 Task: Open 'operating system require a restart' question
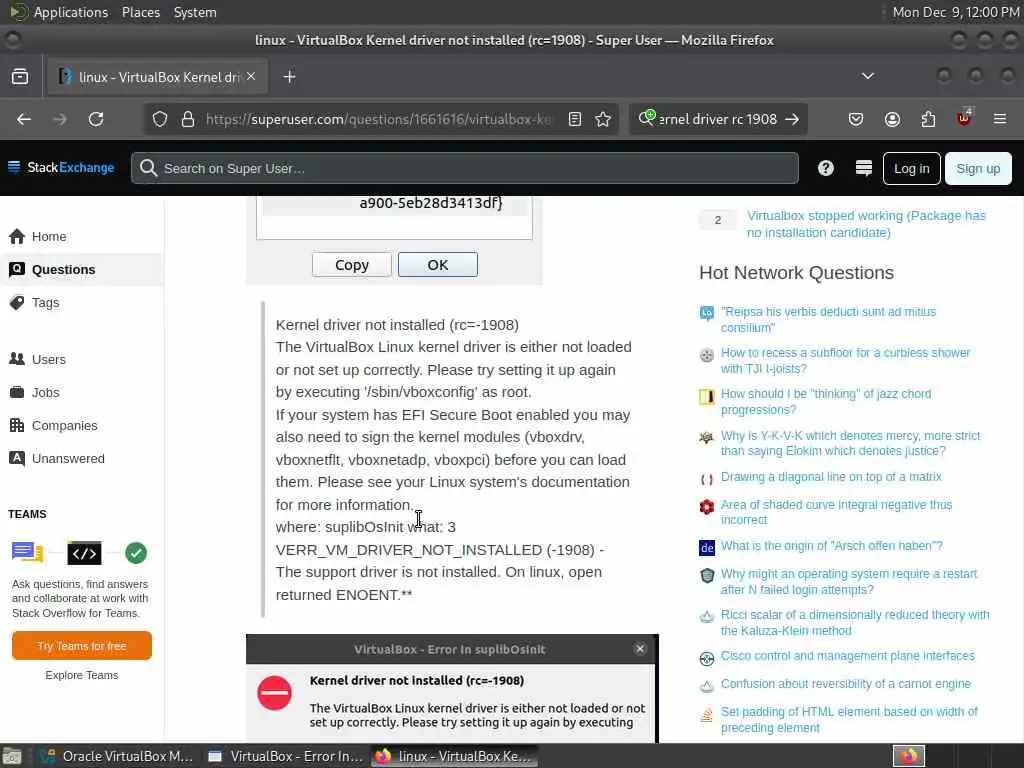tap(849, 581)
